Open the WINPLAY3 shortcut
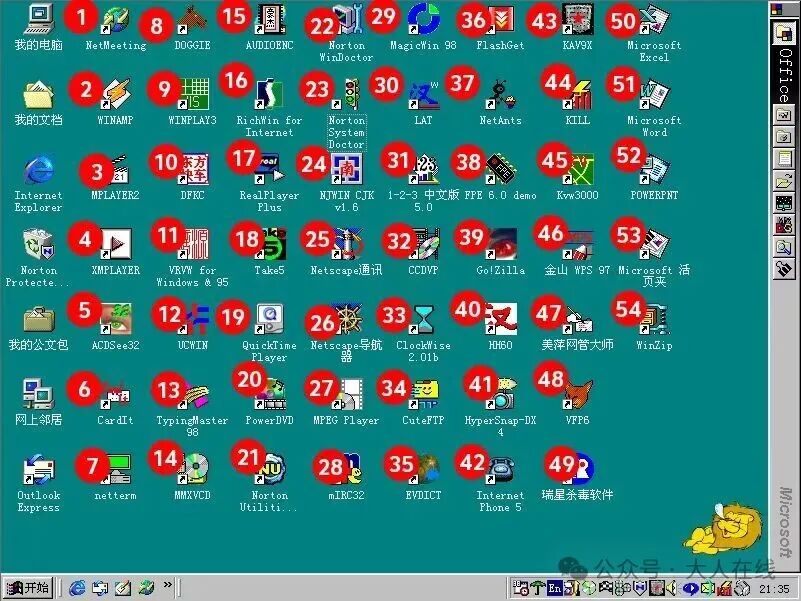 [193, 95]
